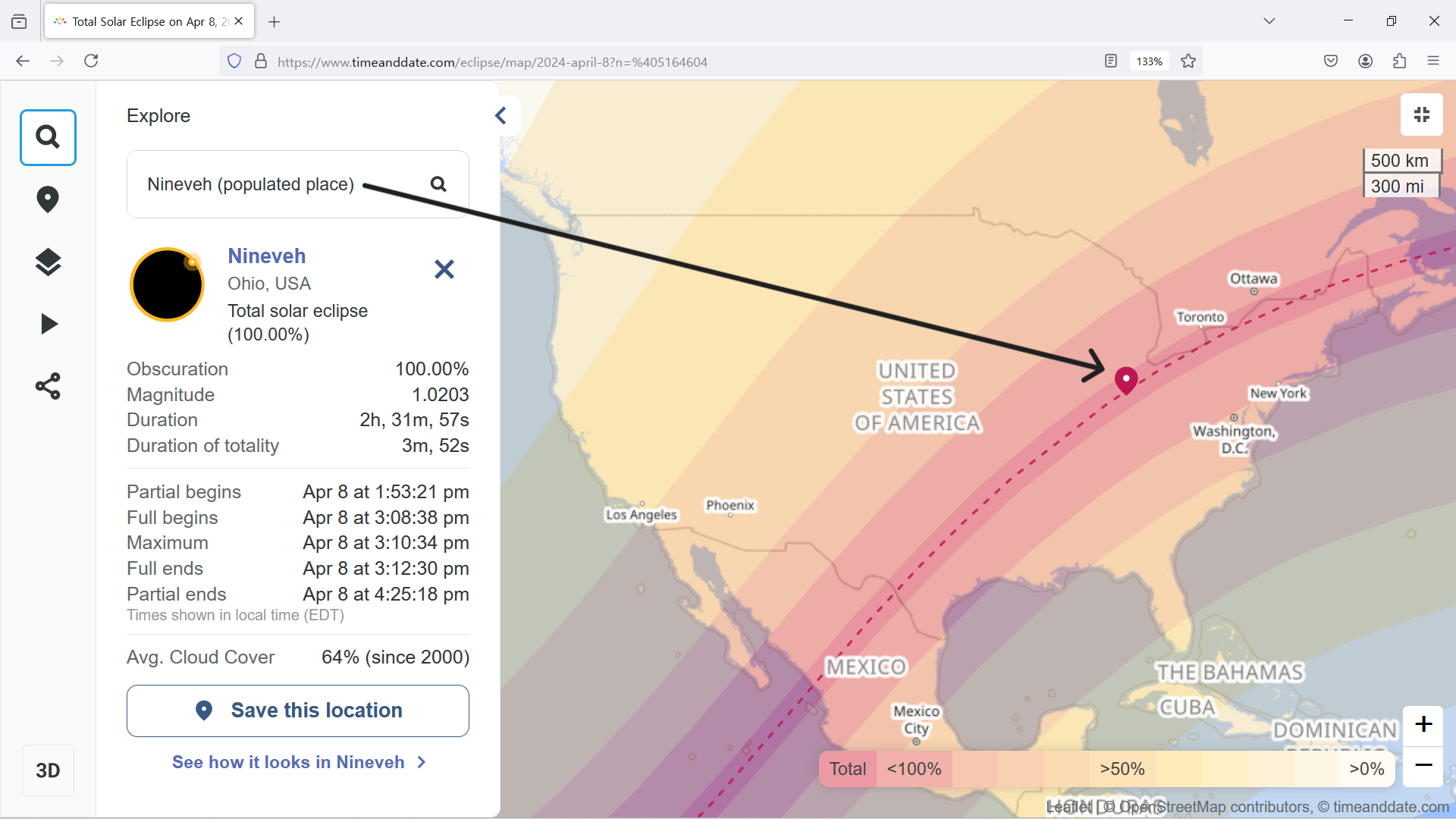
Task: Click the Nineveh map pin marker
Action: (x=1126, y=381)
